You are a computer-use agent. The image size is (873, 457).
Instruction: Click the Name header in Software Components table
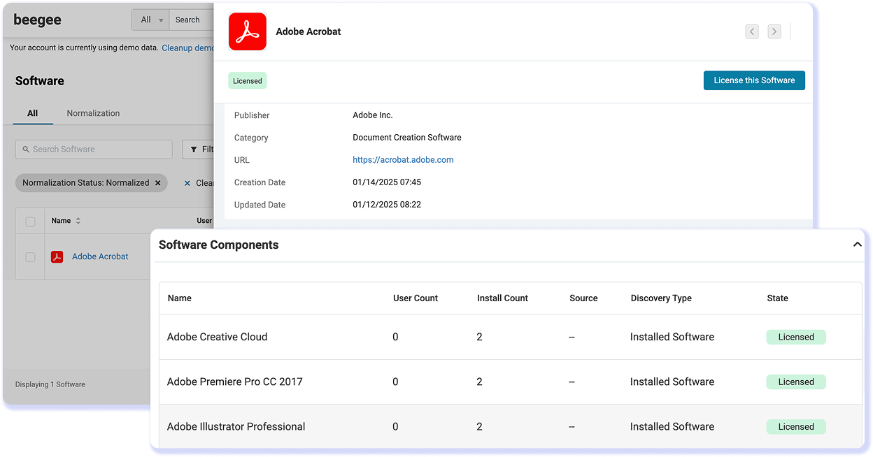[x=179, y=298]
